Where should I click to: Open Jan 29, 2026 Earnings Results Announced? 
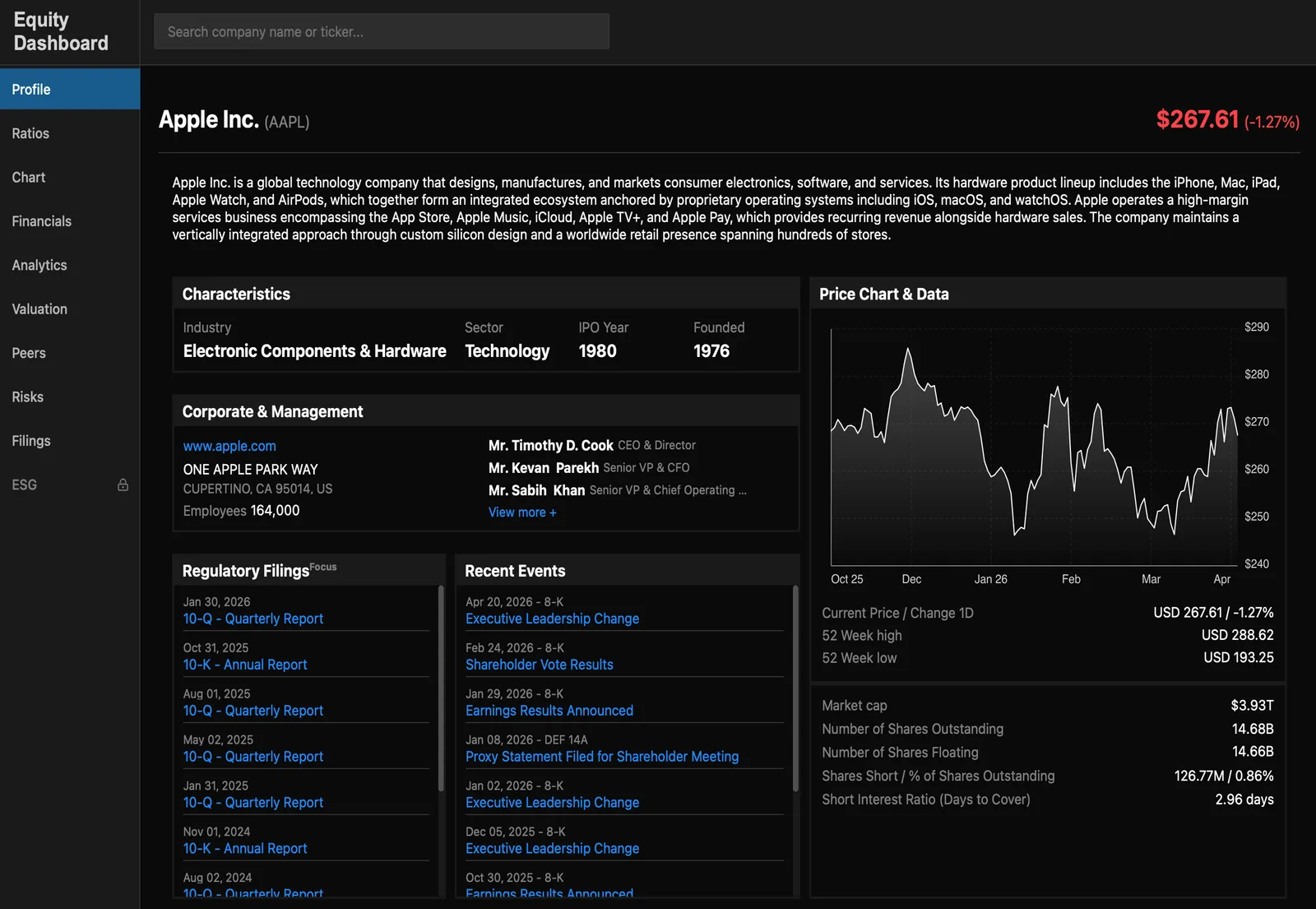pos(549,711)
